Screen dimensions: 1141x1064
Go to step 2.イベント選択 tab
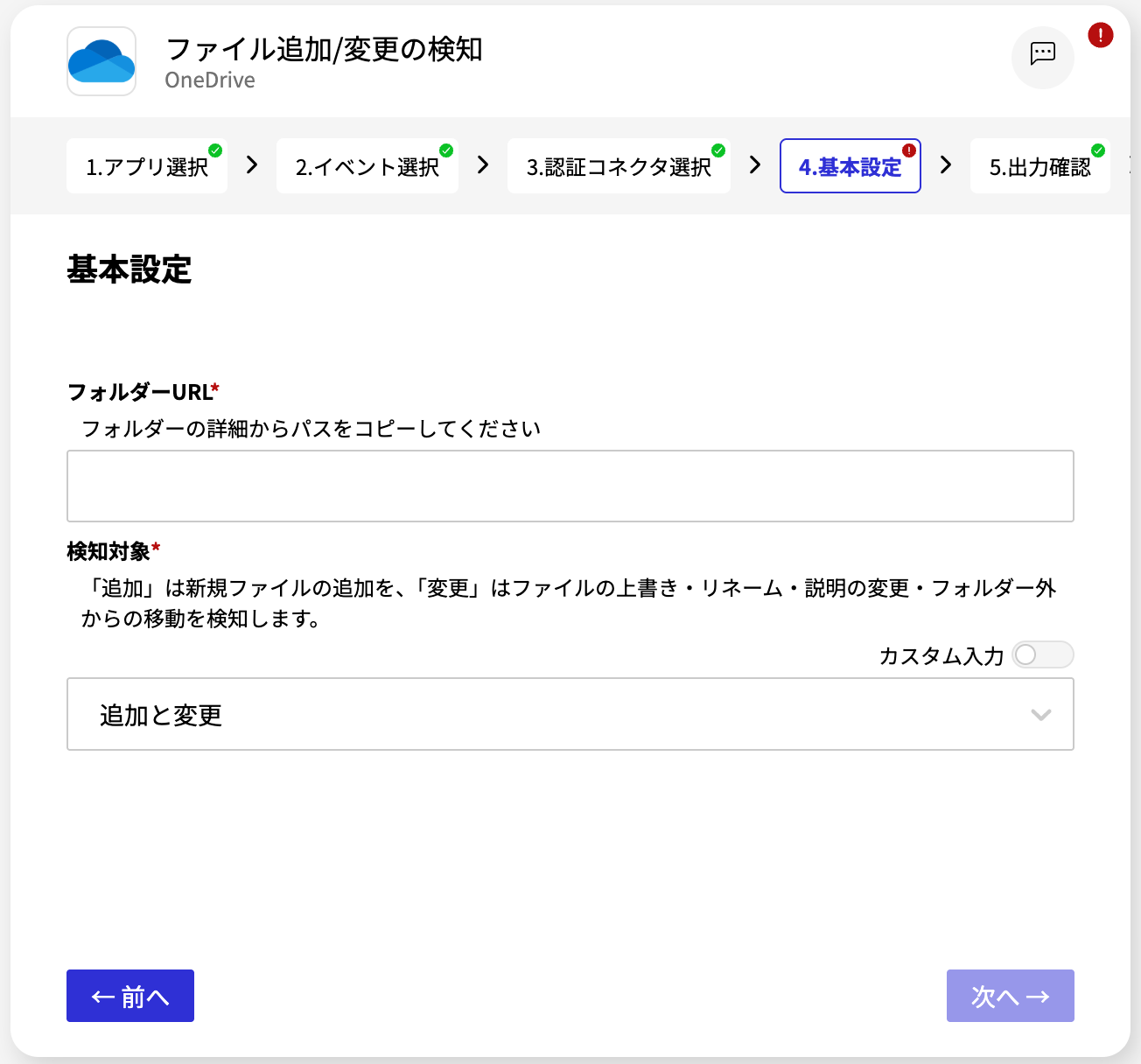tap(367, 165)
